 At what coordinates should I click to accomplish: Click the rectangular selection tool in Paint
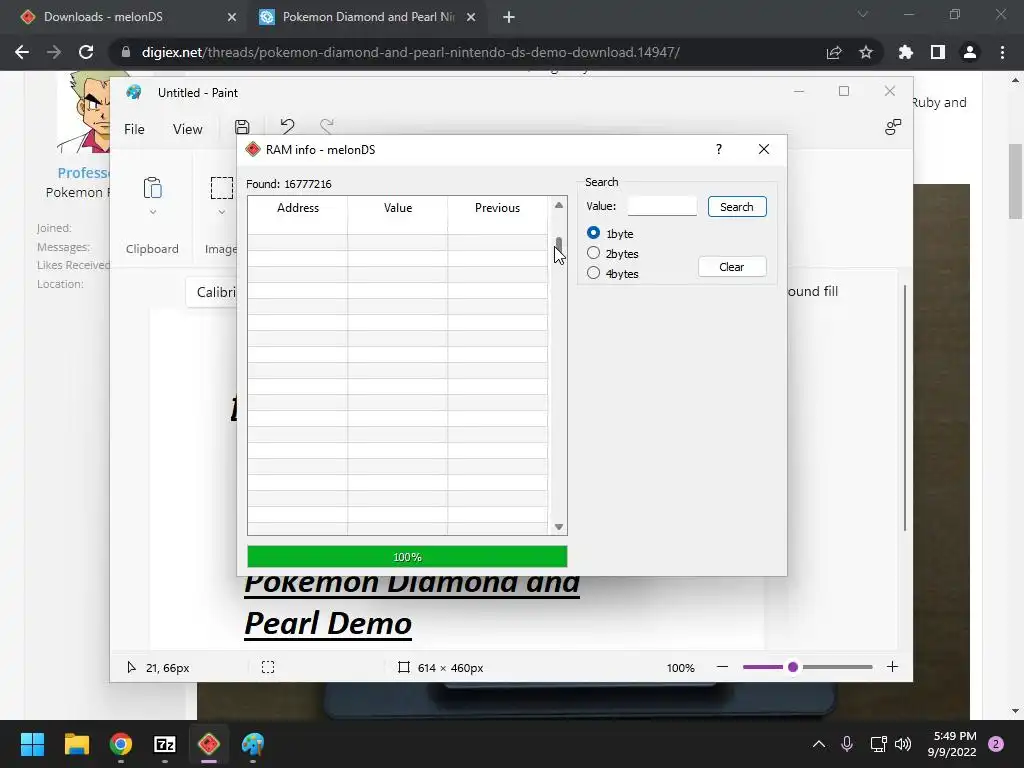click(221, 187)
